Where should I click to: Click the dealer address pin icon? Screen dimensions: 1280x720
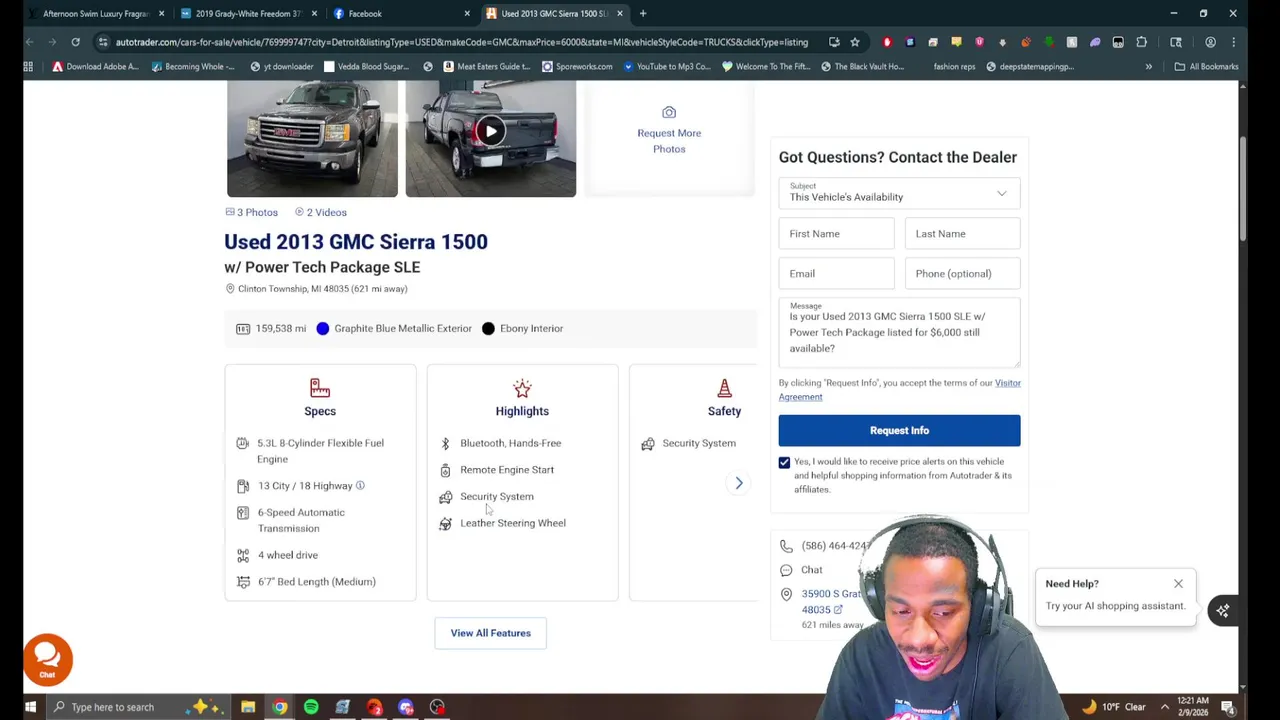(x=786, y=594)
